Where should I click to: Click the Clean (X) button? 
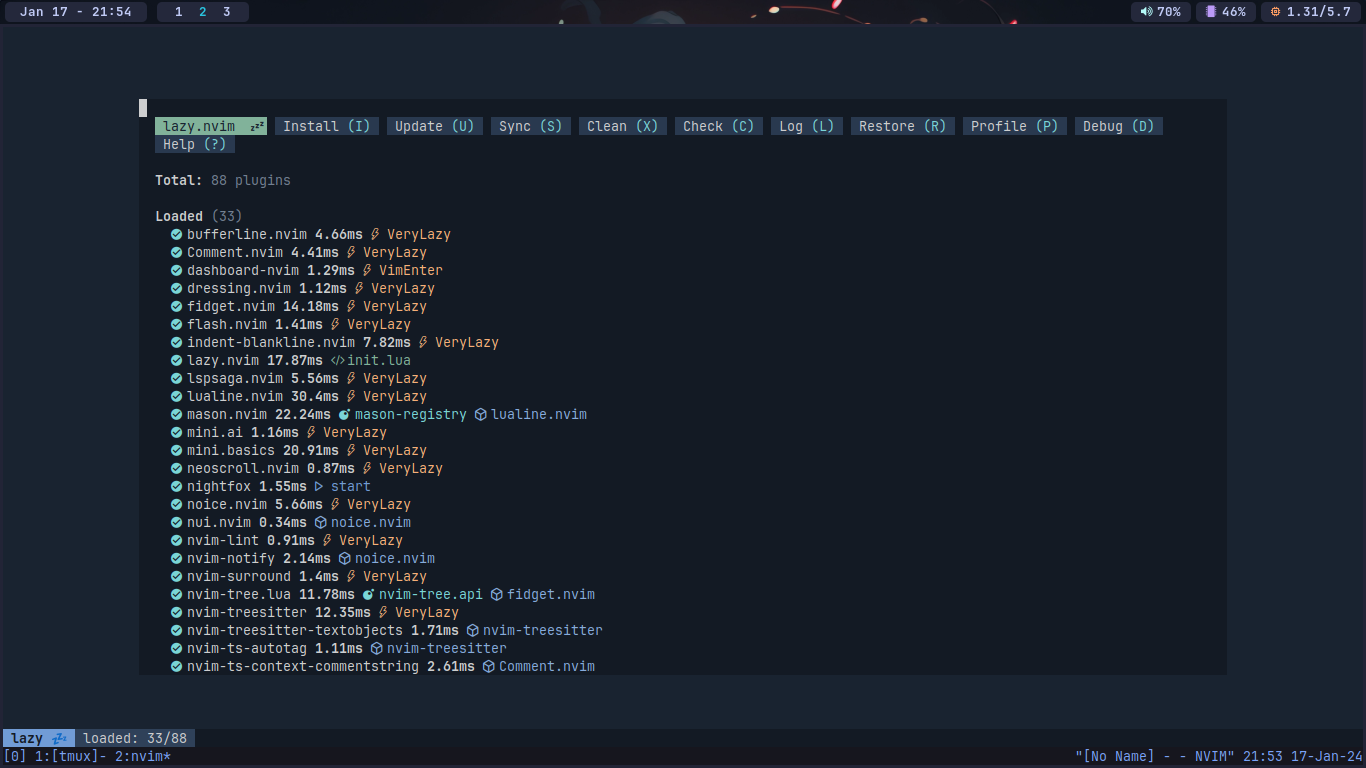point(623,126)
